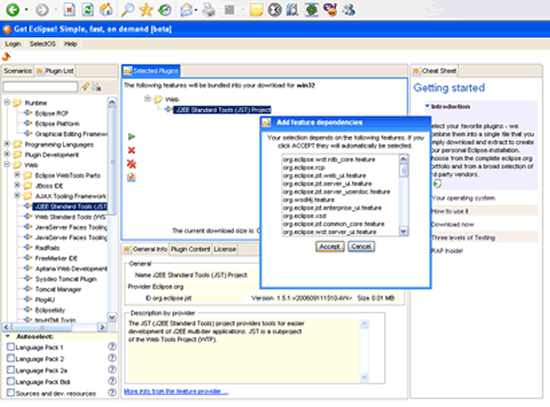This screenshot has width=550, height=407.
Task: Switch to the Scenarios tab
Action: click(x=18, y=71)
